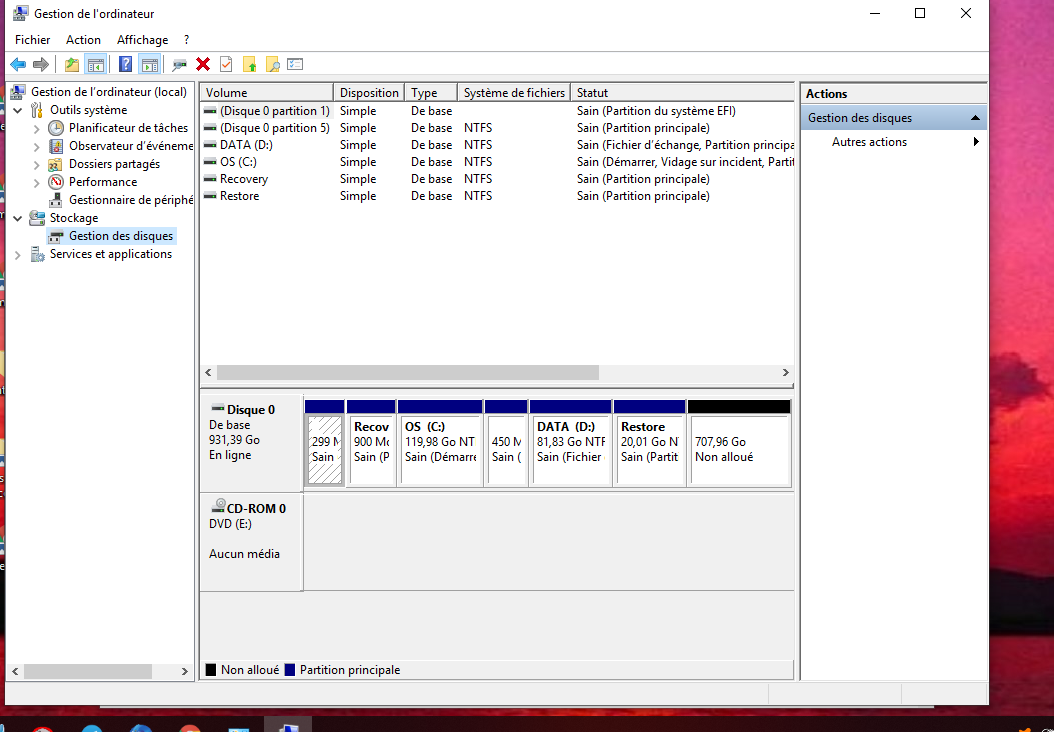The height and width of the screenshot is (732, 1054).
Task: Open Autres actions submenu arrow
Action: pos(976,142)
